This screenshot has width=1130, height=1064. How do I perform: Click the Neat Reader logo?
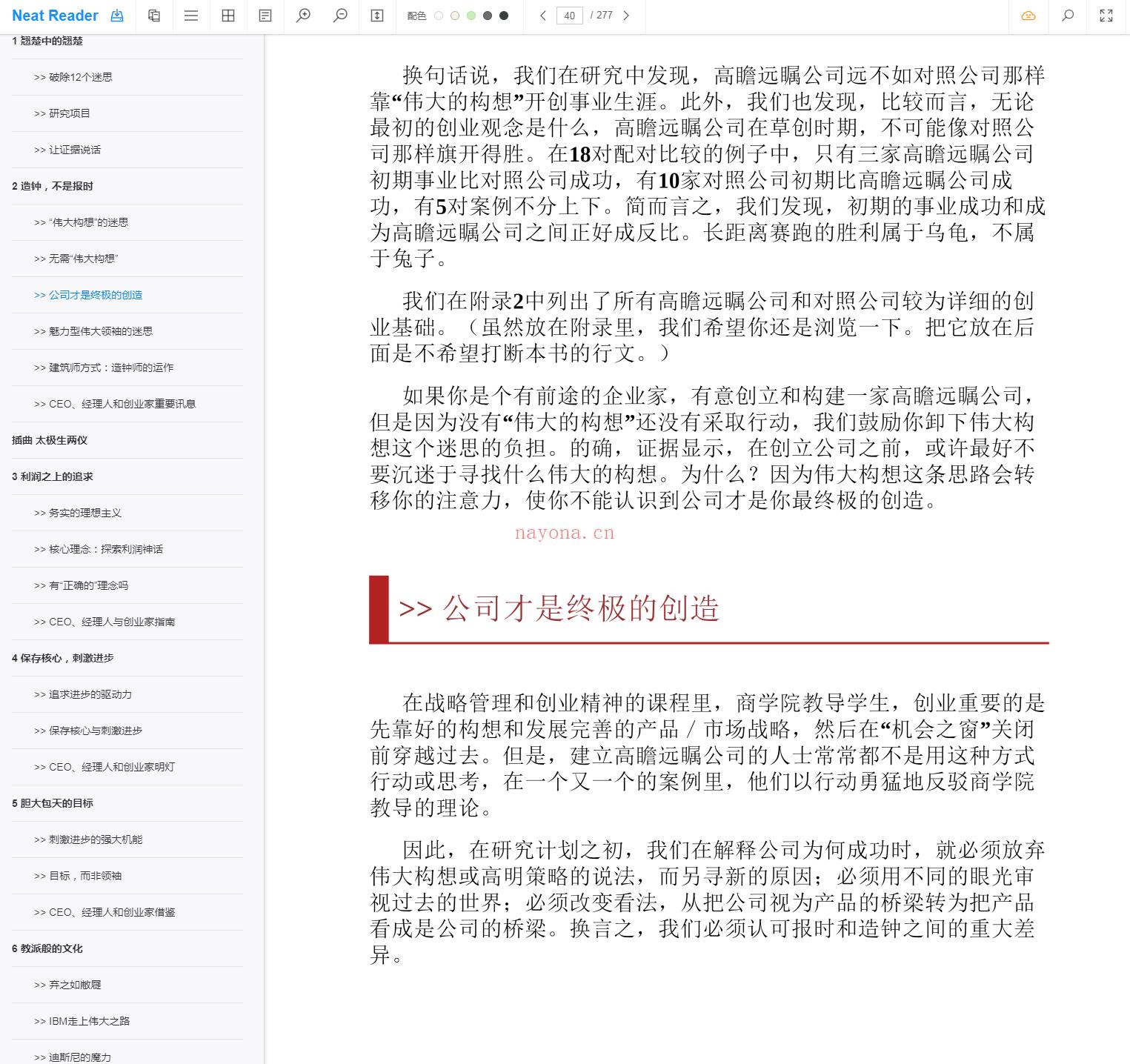coord(55,16)
